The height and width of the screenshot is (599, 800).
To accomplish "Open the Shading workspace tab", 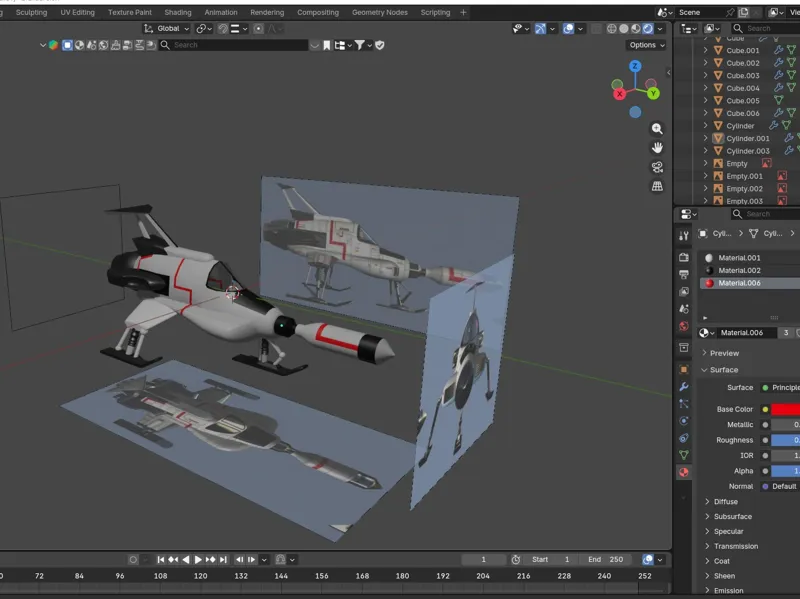I will [178, 12].
